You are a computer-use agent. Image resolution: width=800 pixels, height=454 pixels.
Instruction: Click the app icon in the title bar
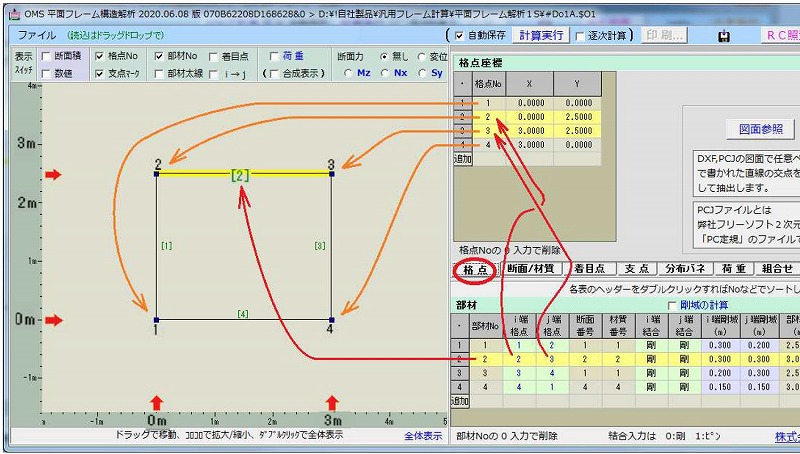pyautogui.click(x=15, y=14)
